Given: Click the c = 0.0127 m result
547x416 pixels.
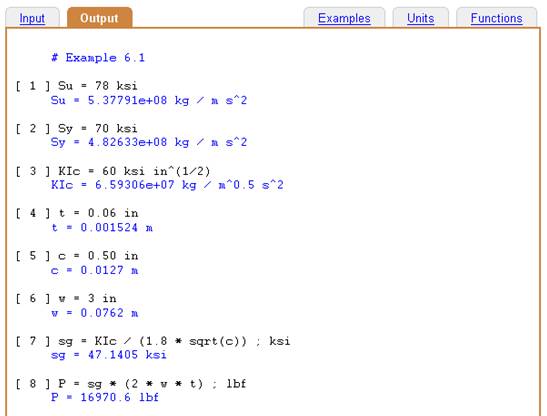Looking at the screenshot, I should coord(95,270).
